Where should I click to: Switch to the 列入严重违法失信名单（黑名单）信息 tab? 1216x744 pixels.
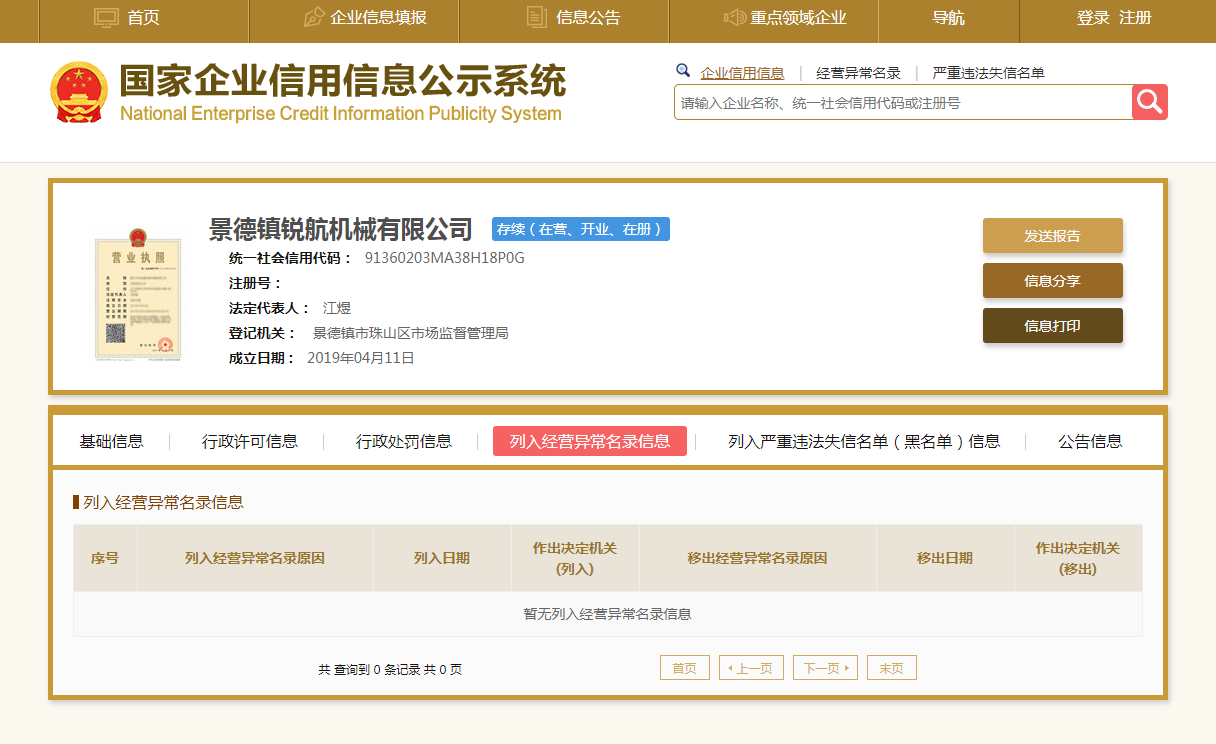coord(864,441)
